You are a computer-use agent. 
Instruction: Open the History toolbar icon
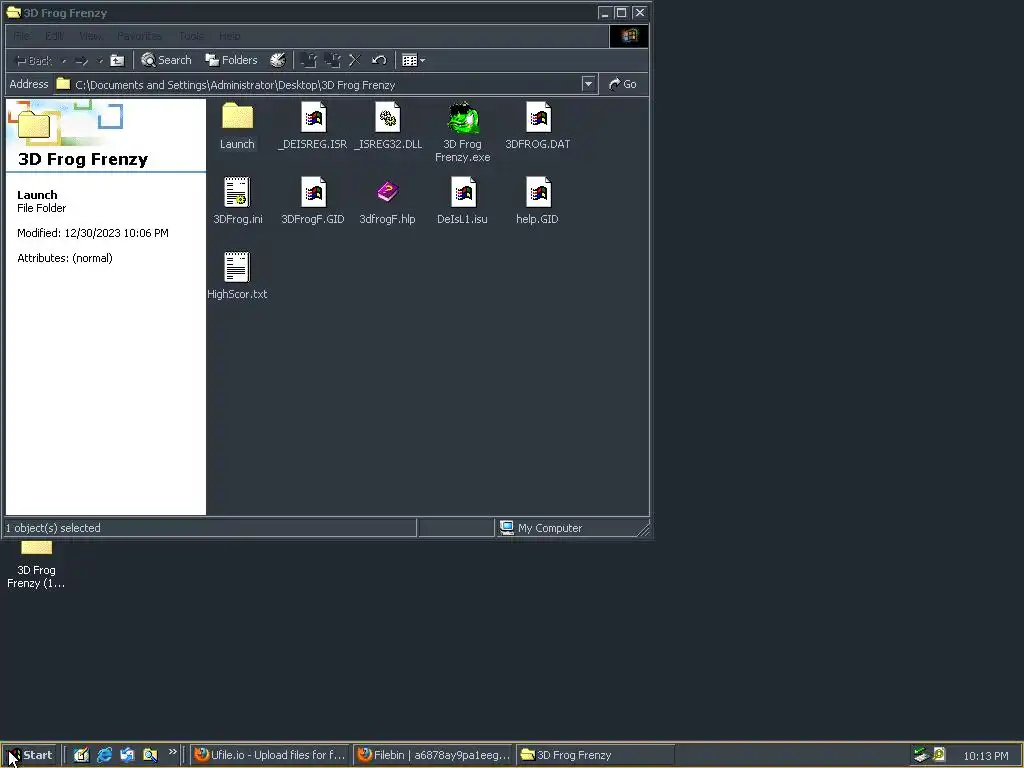pos(278,60)
